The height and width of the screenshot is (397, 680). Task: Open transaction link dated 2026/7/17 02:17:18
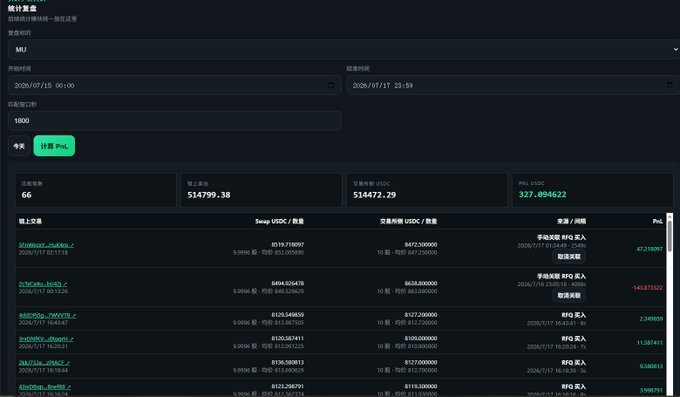[x=46, y=245]
